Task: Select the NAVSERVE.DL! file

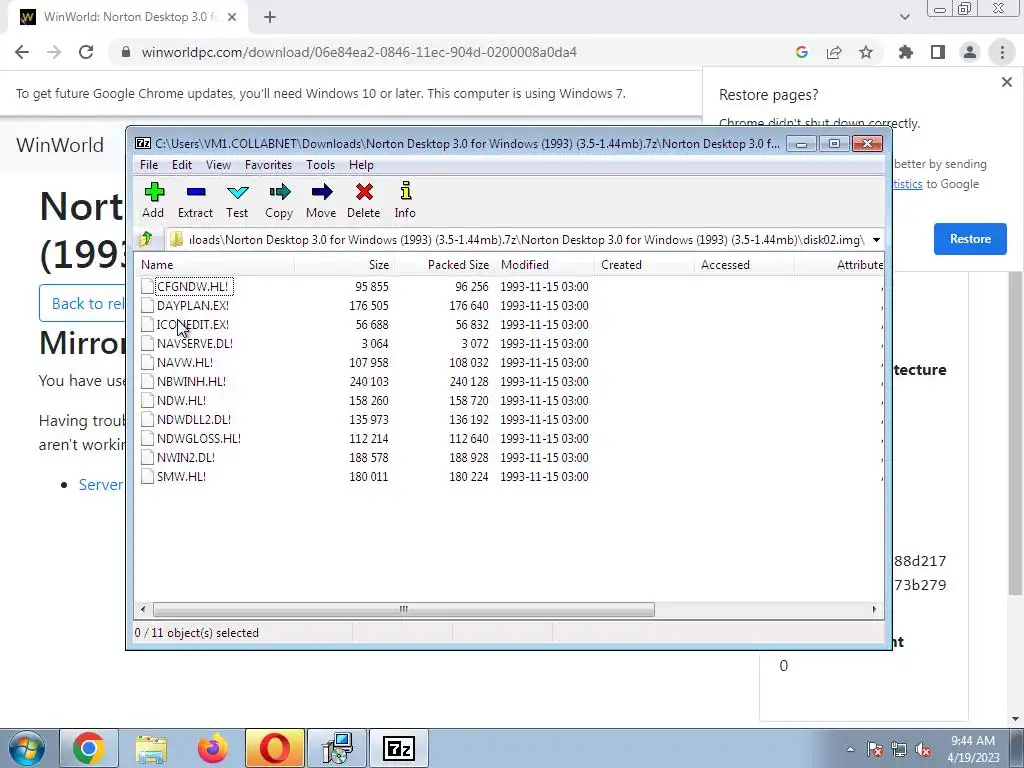Action: point(195,344)
